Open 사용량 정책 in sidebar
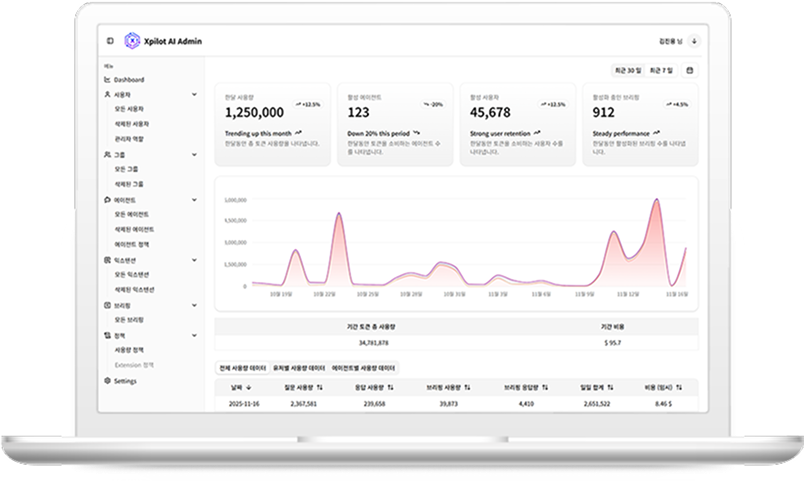Image resolution: width=804 pixels, height=486 pixels. pos(132,351)
